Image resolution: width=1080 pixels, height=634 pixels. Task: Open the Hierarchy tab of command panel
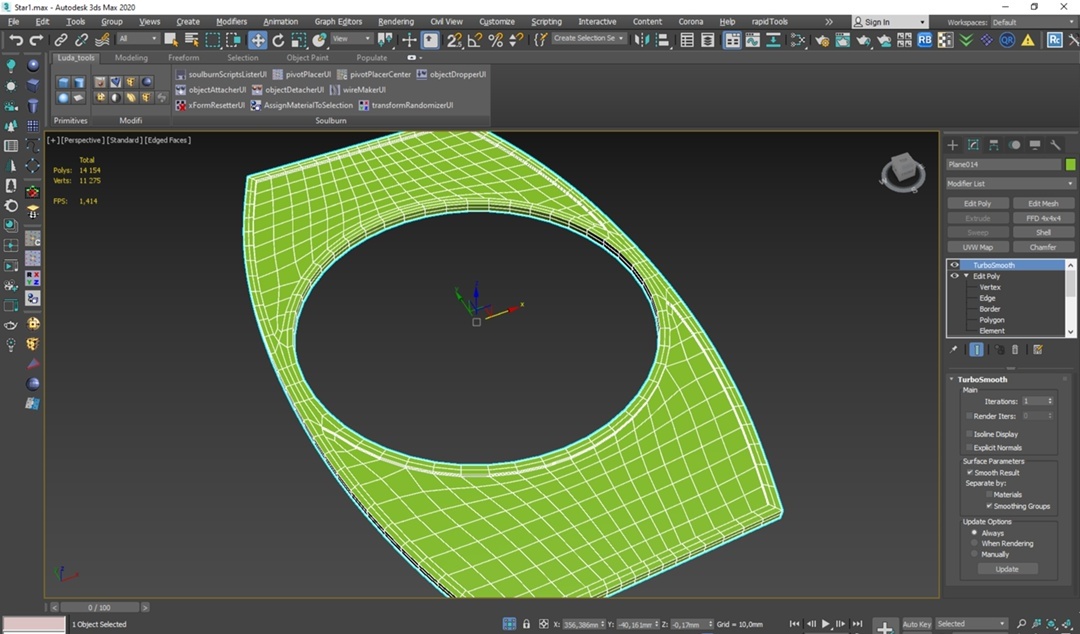(993, 145)
